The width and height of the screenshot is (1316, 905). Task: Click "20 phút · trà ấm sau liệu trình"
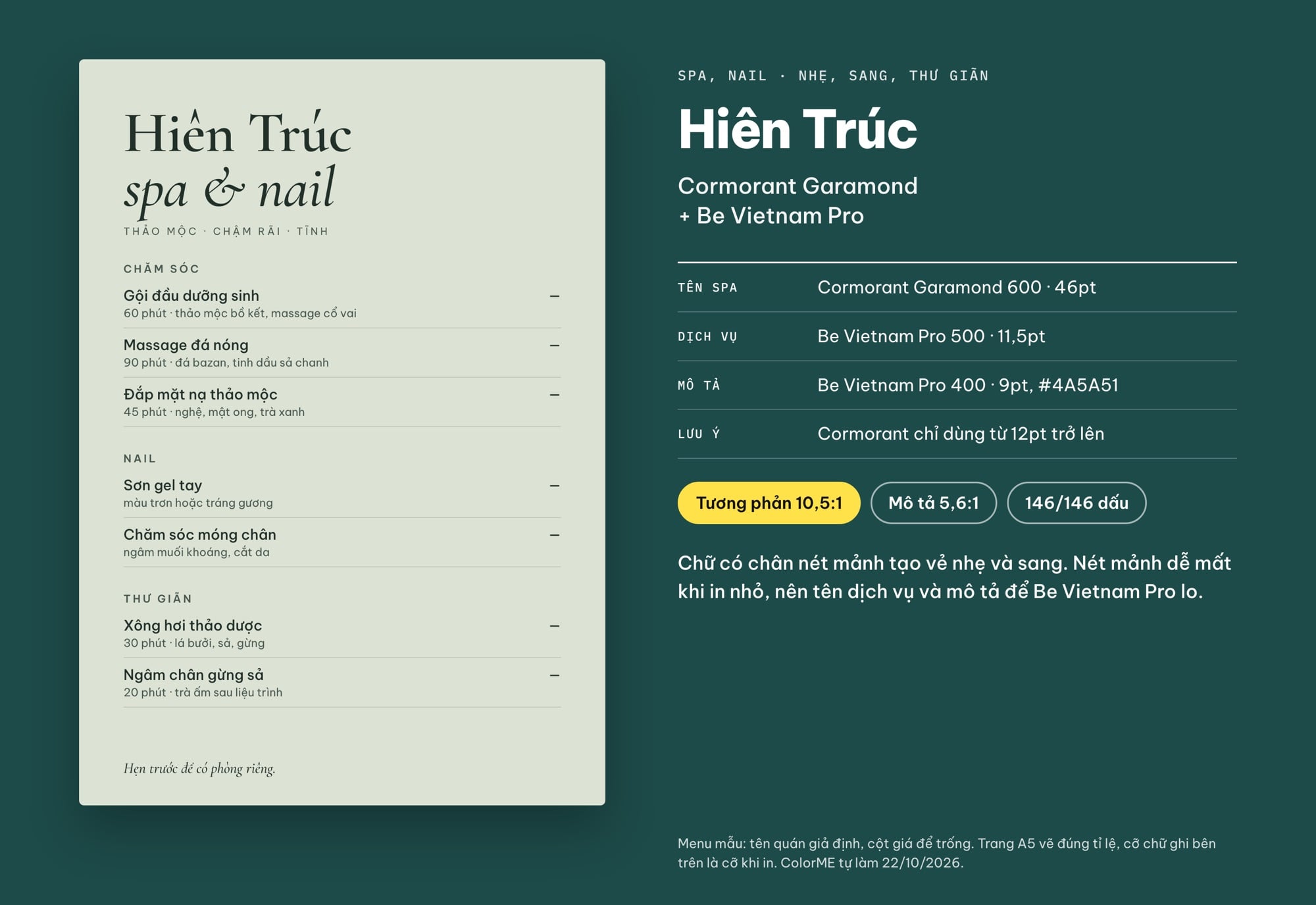(203, 692)
